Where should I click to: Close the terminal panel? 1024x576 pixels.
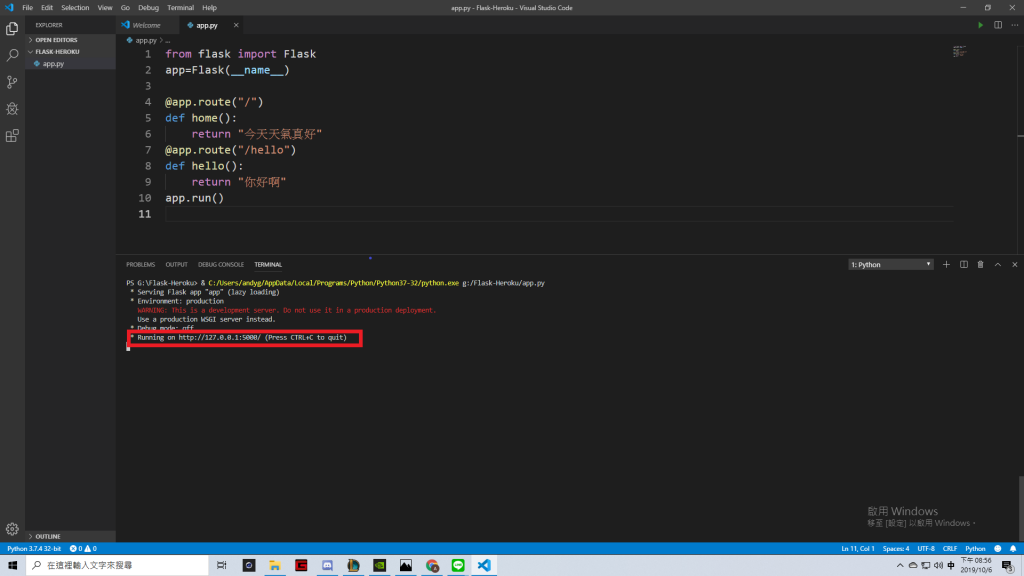tap(1014, 264)
